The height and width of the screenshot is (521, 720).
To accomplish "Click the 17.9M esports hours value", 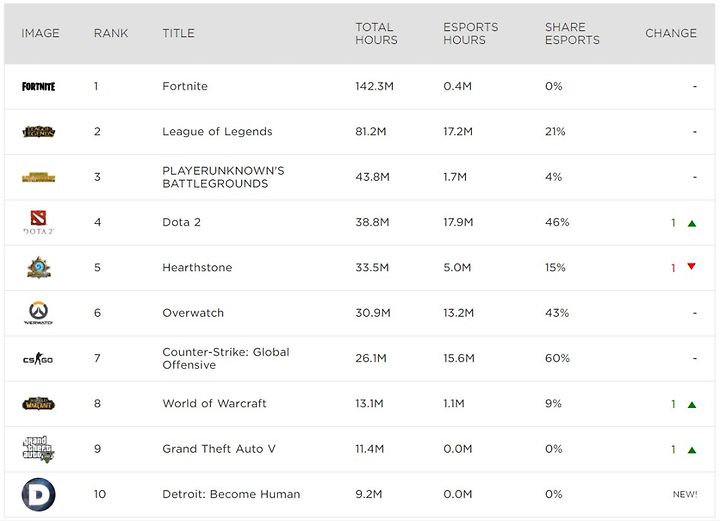I will pyautogui.click(x=458, y=222).
